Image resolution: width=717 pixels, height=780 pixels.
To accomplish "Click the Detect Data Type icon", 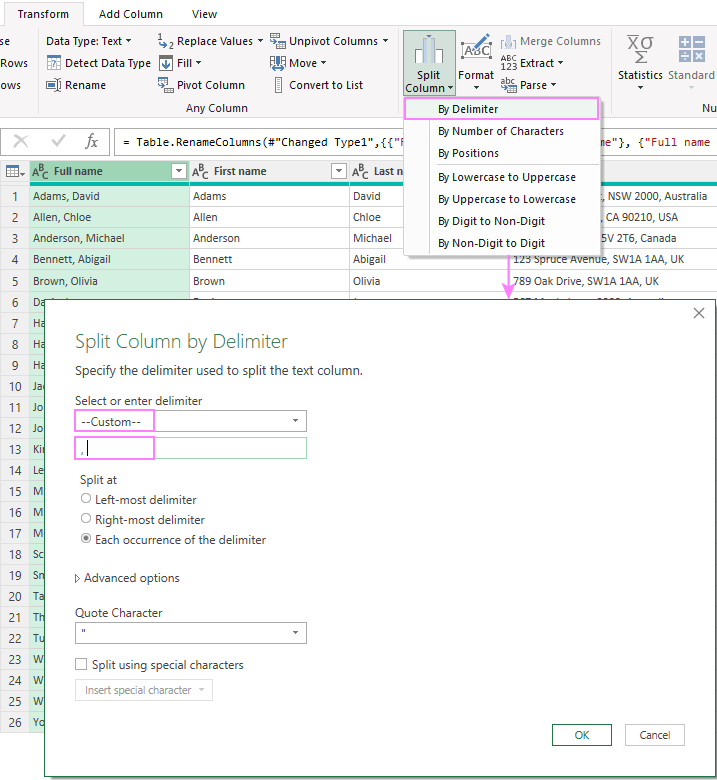I will (x=53, y=63).
